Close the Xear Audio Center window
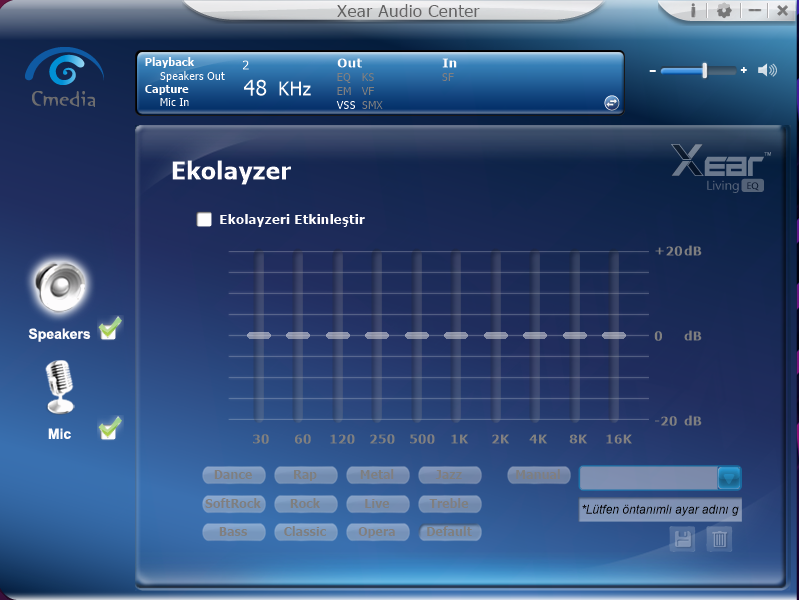The width and height of the screenshot is (799, 600). click(x=783, y=10)
